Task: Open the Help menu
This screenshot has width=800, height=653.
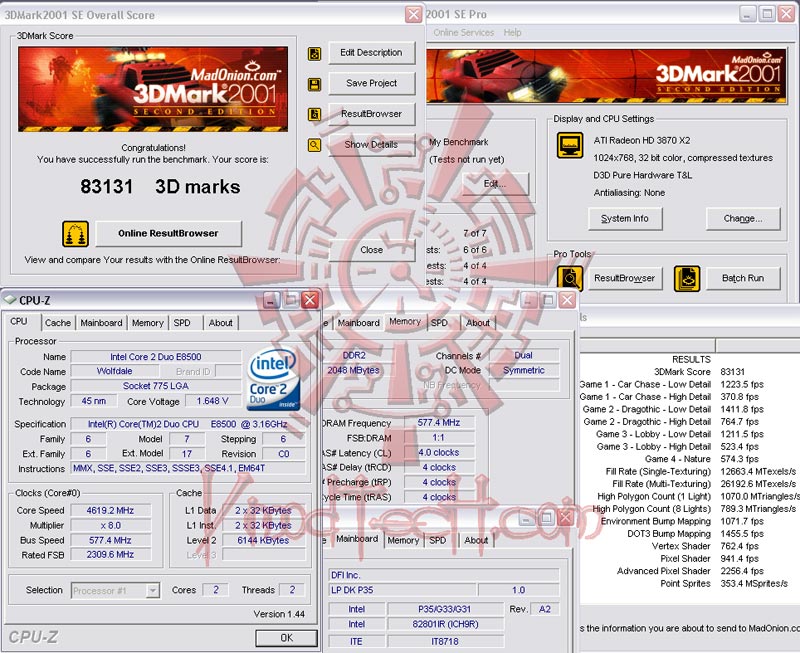Action: 512,33
